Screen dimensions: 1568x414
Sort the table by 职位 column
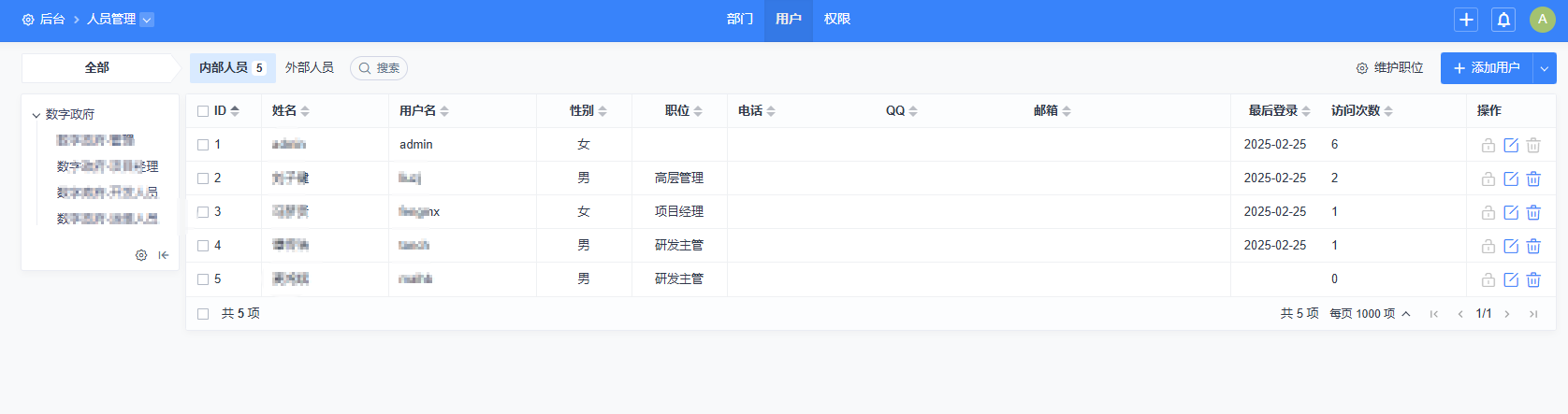tap(684, 111)
